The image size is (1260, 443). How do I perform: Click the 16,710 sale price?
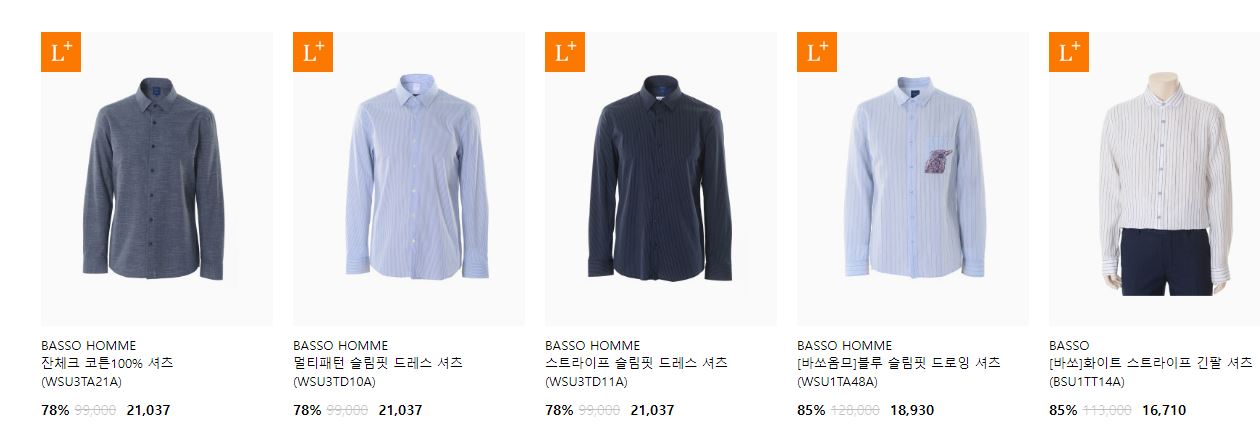[1164, 410]
